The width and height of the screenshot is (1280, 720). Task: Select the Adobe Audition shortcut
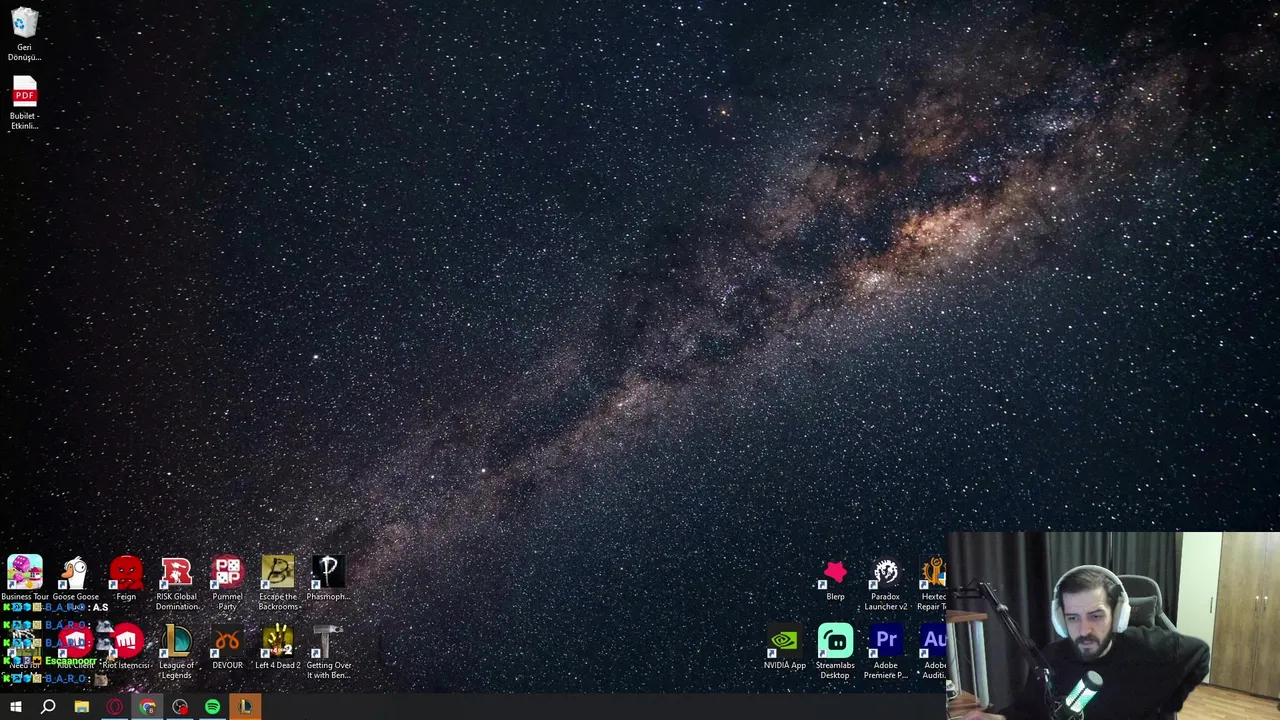[934, 652]
